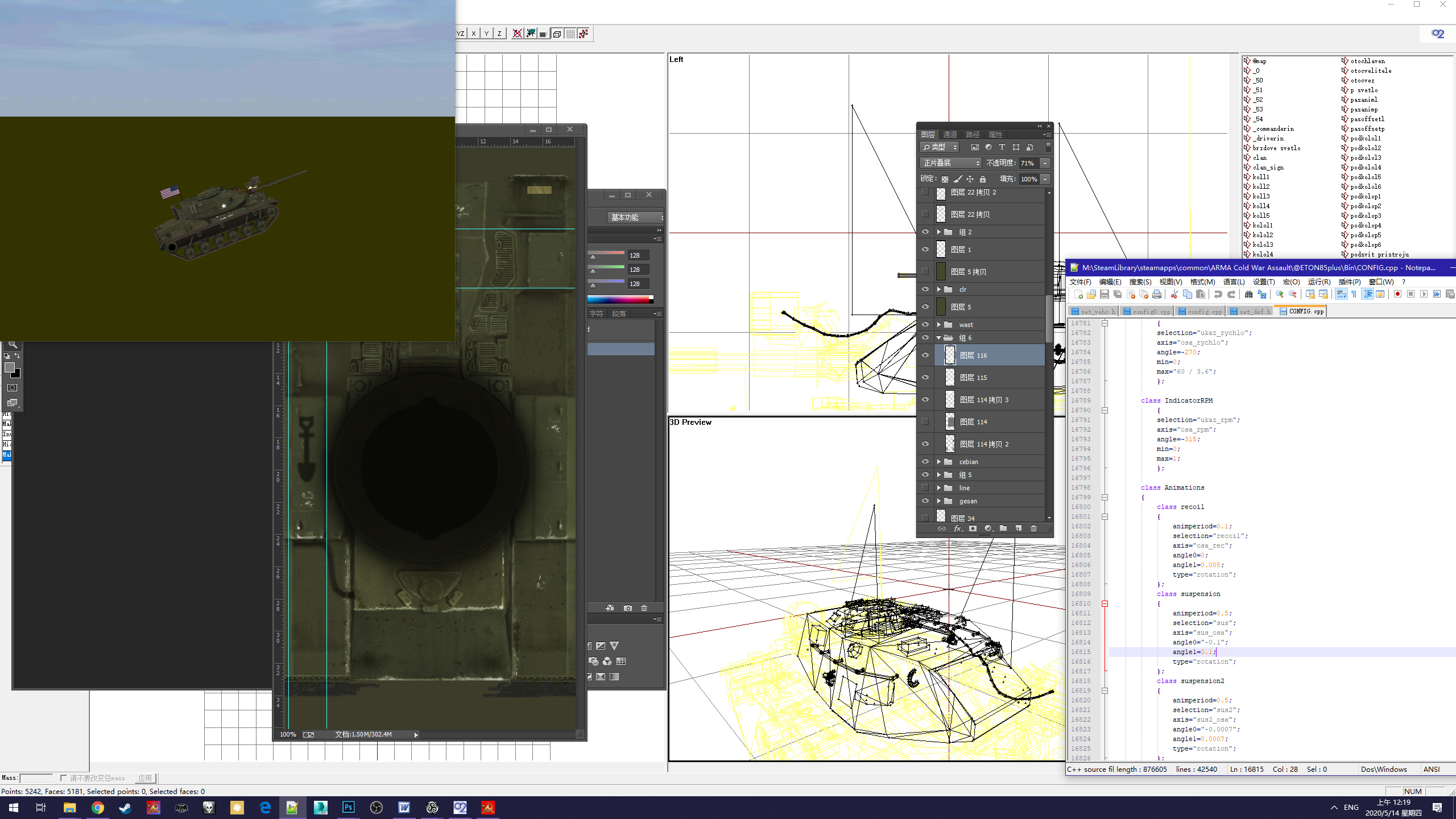1456x819 pixels.
Task: Switch to the config0.cpp tab
Action: (x=1147, y=311)
